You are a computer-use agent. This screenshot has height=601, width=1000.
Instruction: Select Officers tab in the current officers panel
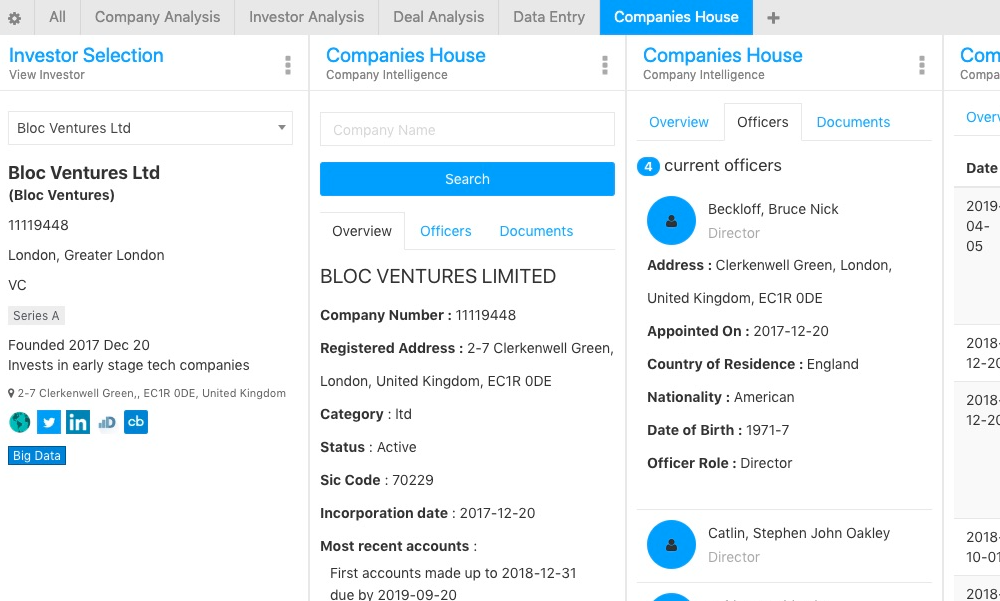coord(763,122)
